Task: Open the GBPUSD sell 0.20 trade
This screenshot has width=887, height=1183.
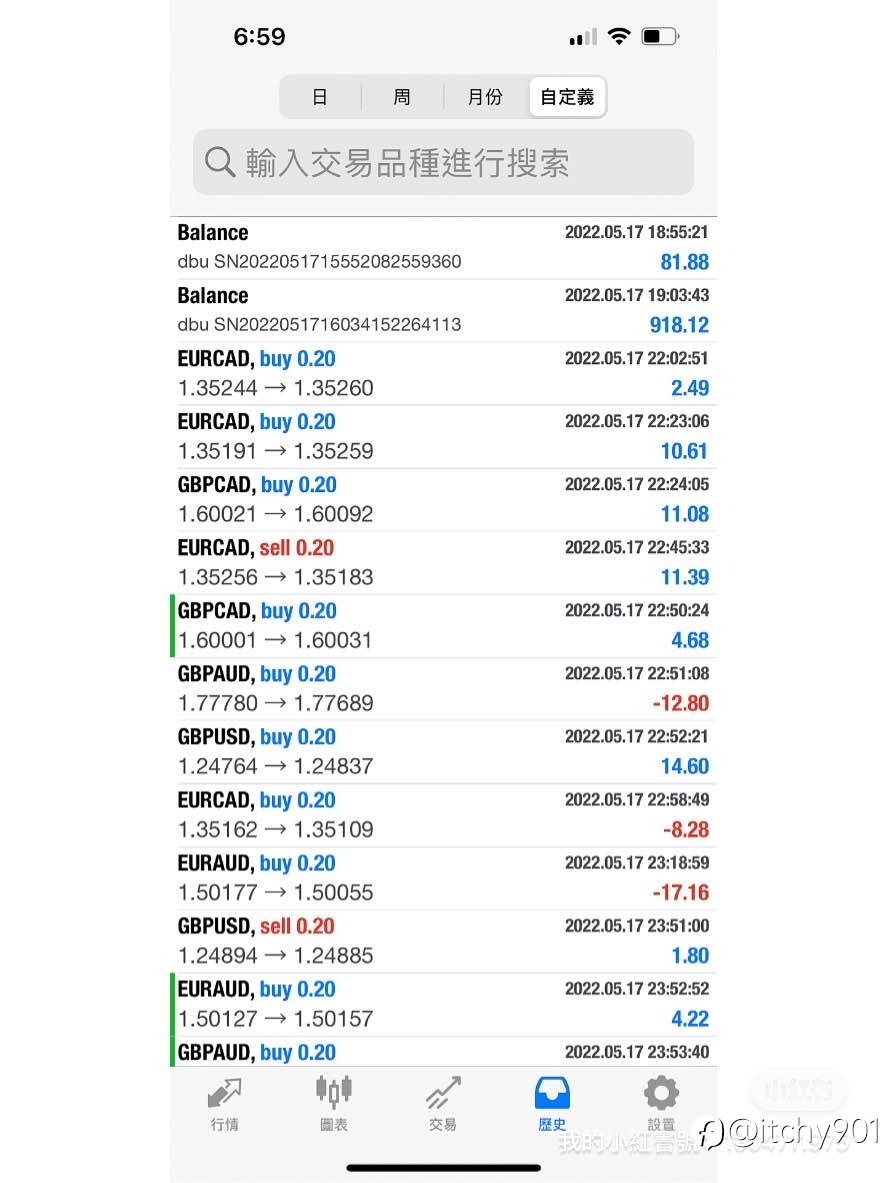Action: point(444,942)
